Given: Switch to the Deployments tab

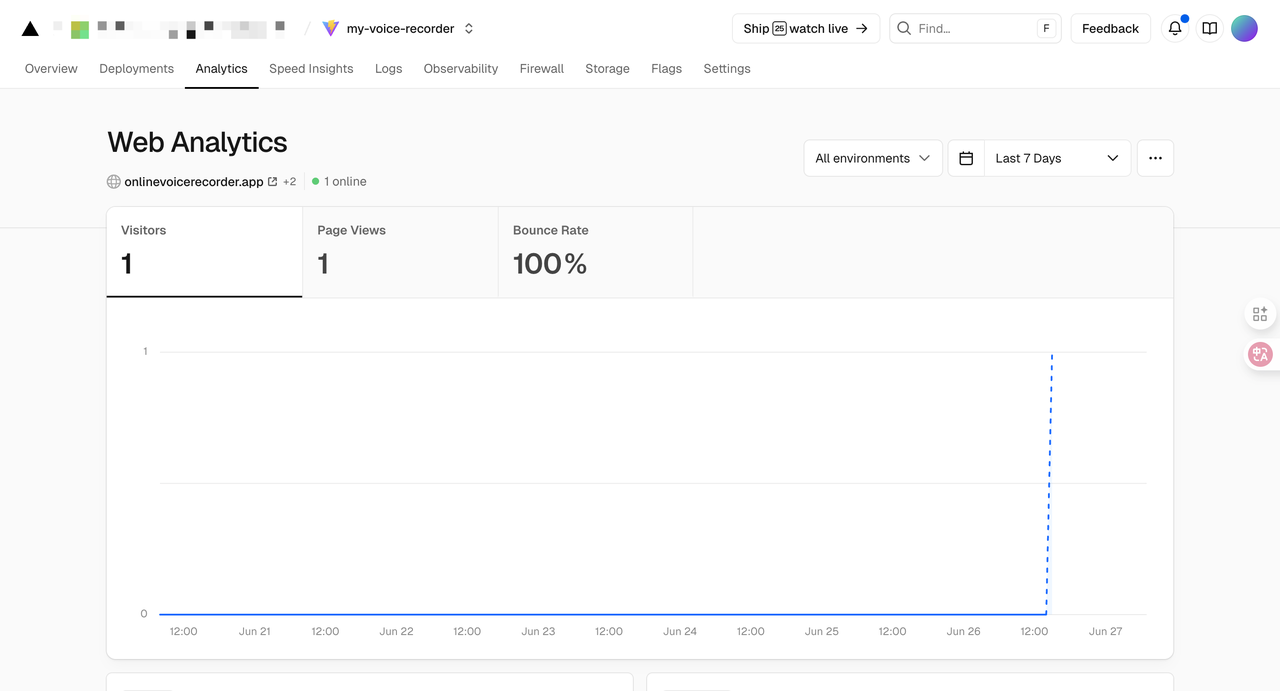Looking at the screenshot, I should point(136,69).
